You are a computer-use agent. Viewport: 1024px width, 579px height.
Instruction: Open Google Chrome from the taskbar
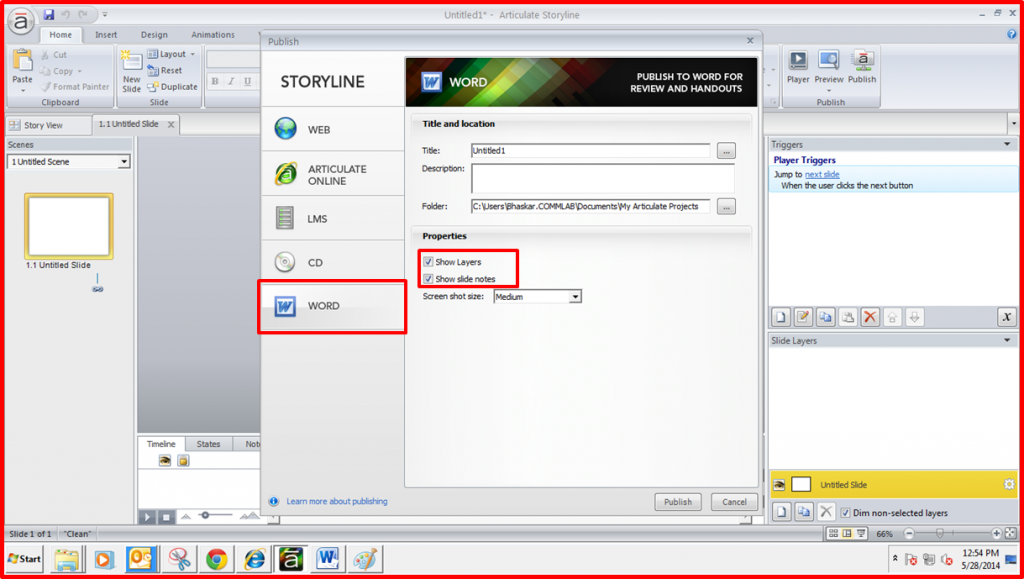click(x=216, y=559)
